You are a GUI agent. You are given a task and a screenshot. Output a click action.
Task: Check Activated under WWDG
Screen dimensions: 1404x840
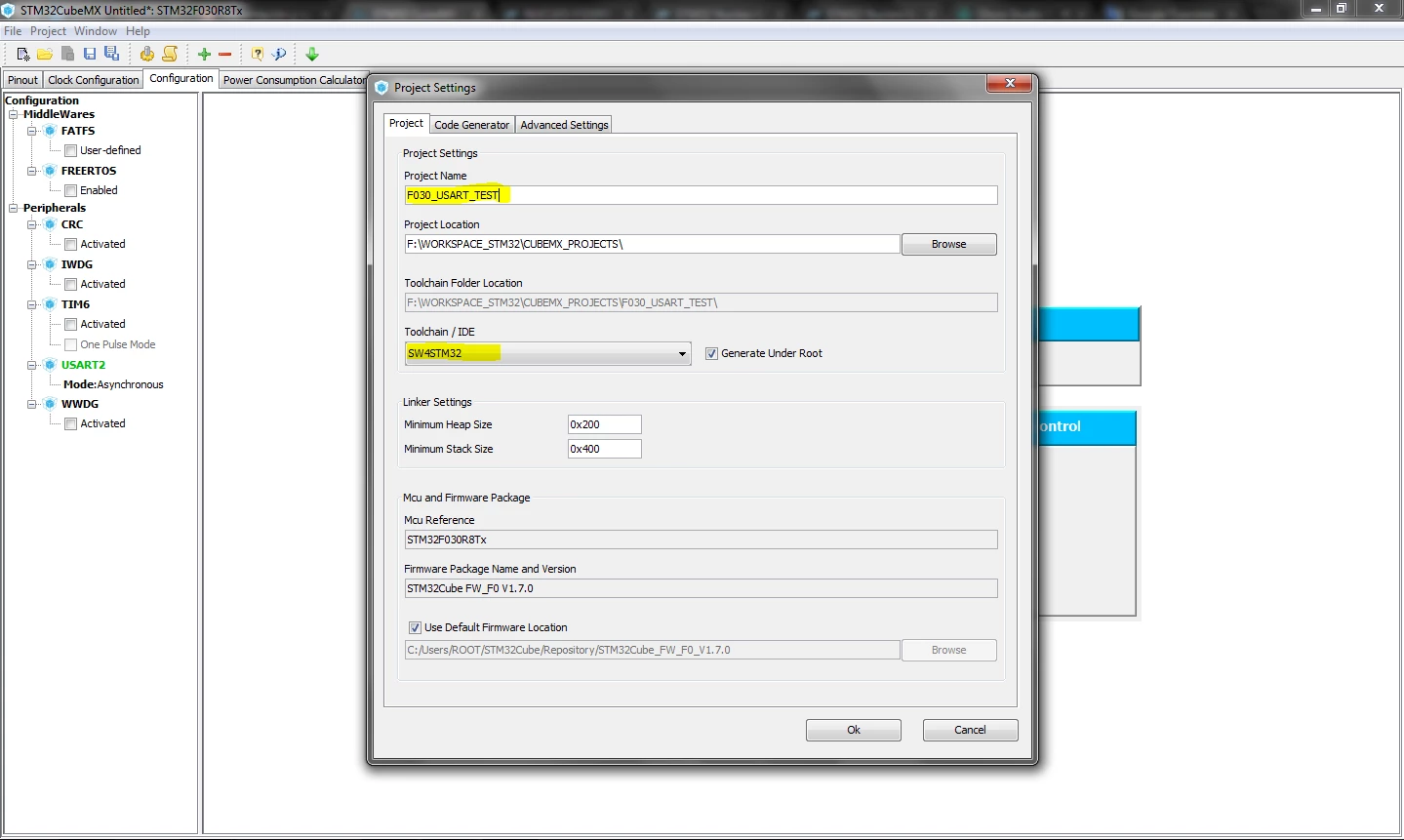pos(70,424)
